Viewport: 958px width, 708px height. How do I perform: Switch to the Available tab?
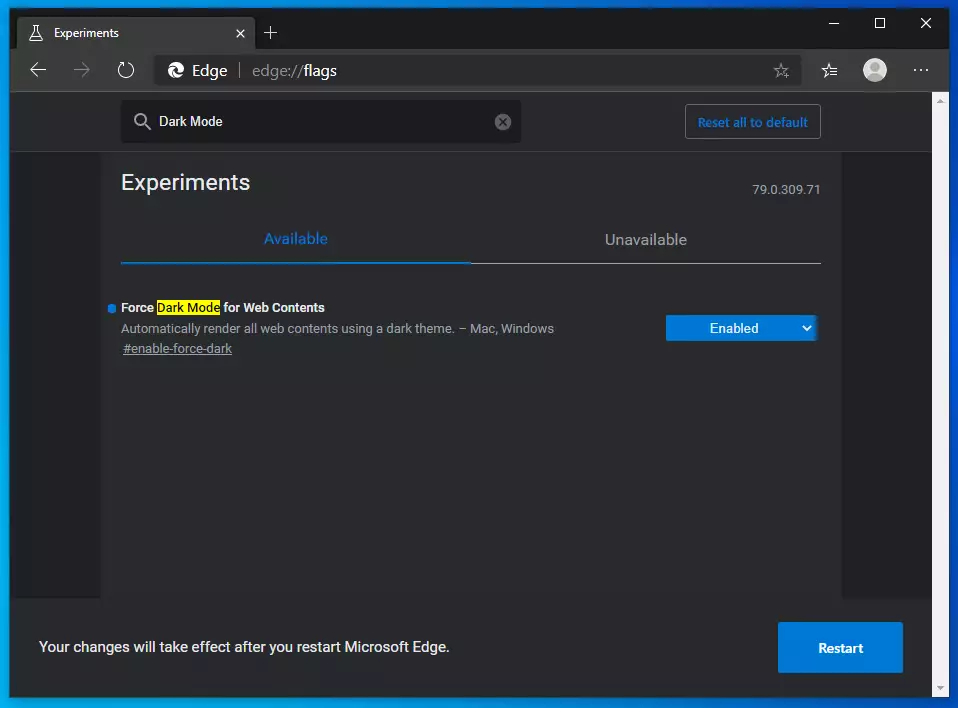click(296, 239)
